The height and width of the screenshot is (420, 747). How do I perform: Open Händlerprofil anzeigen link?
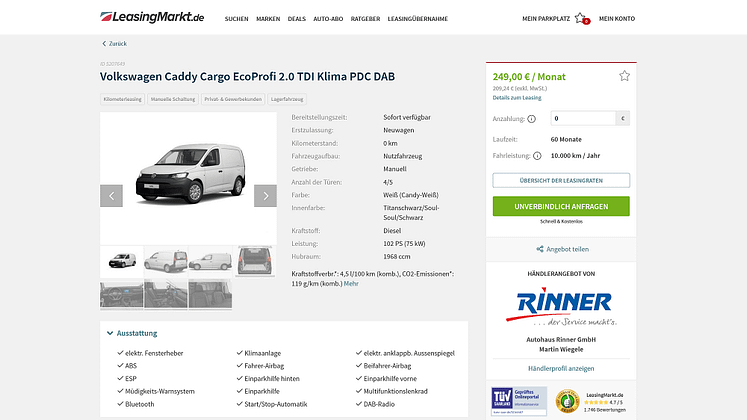tap(561, 368)
